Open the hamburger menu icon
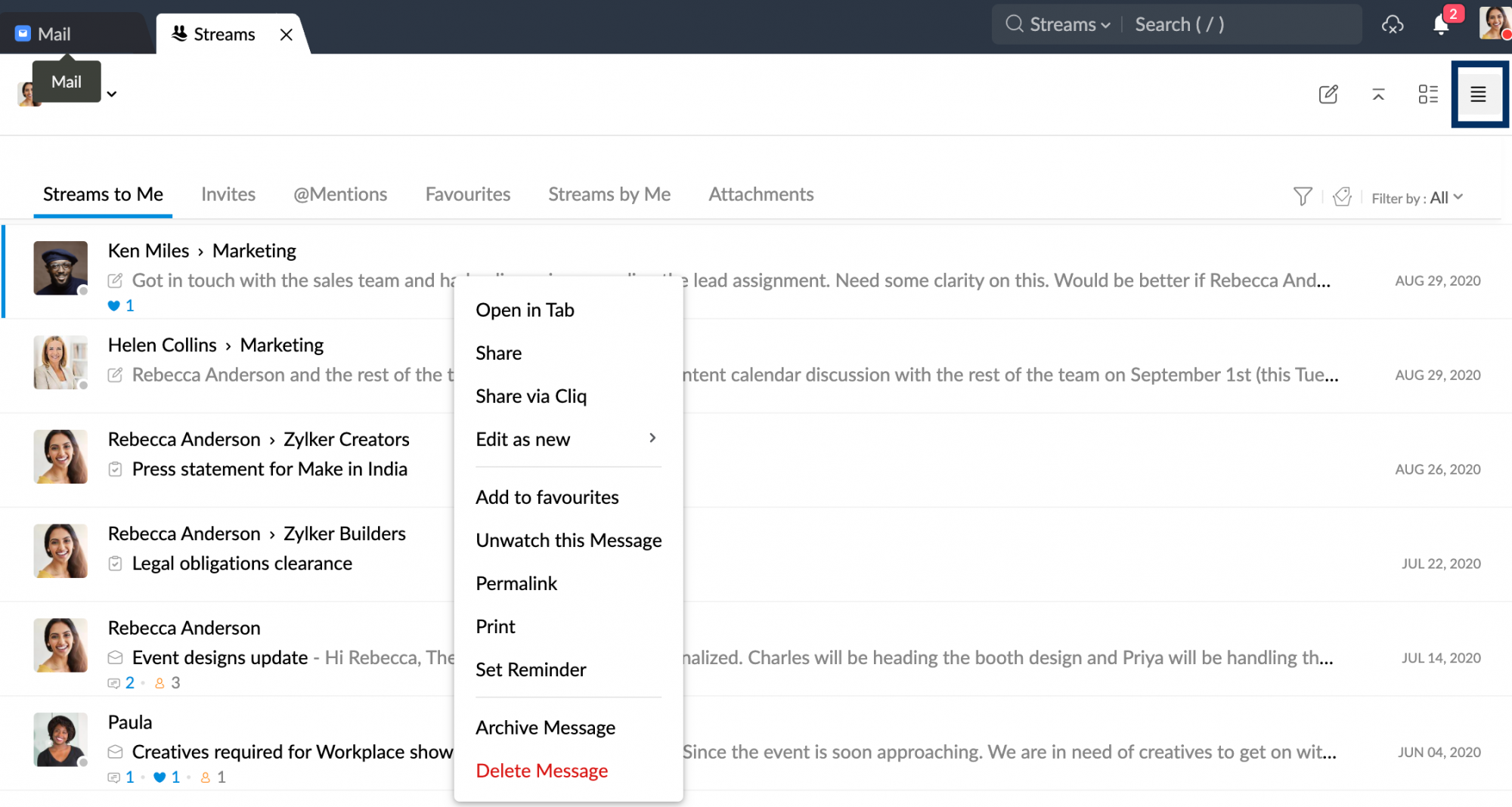Viewport: 1512px width, 807px height. [1478, 94]
